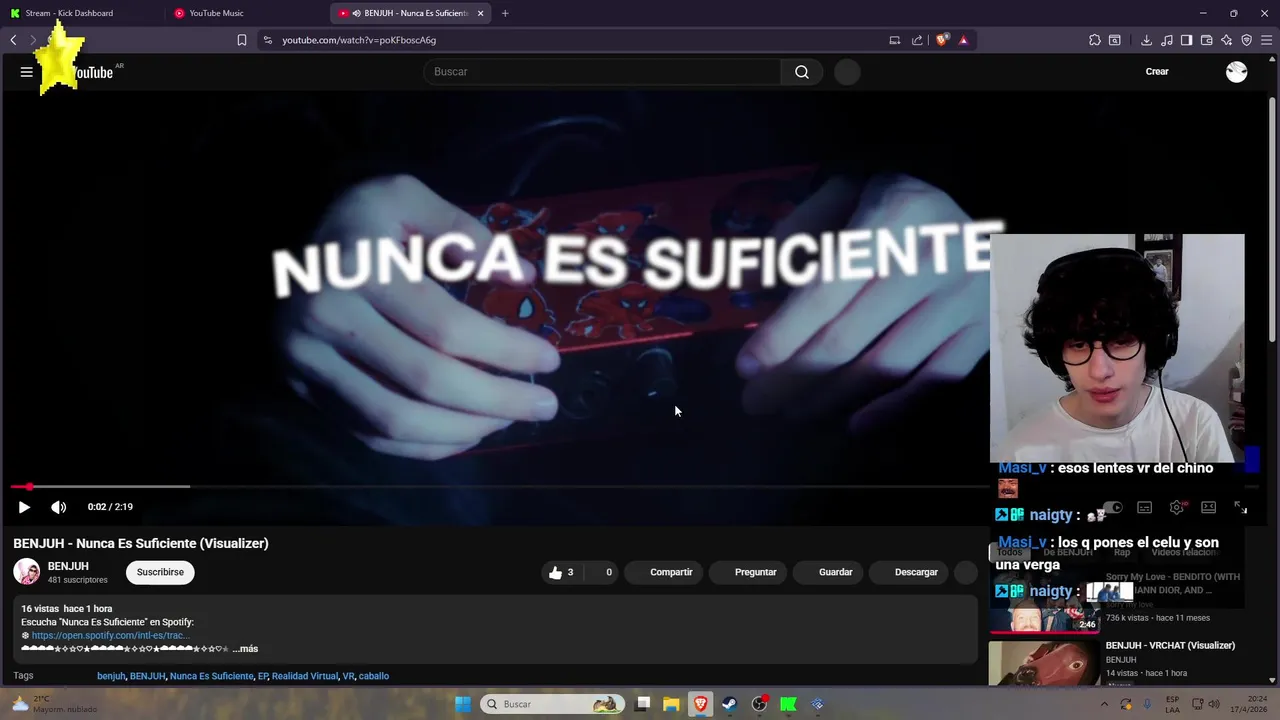The width and height of the screenshot is (1280, 720).
Task: Open the YouTube hamburger guide menu
Action: (x=27, y=72)
